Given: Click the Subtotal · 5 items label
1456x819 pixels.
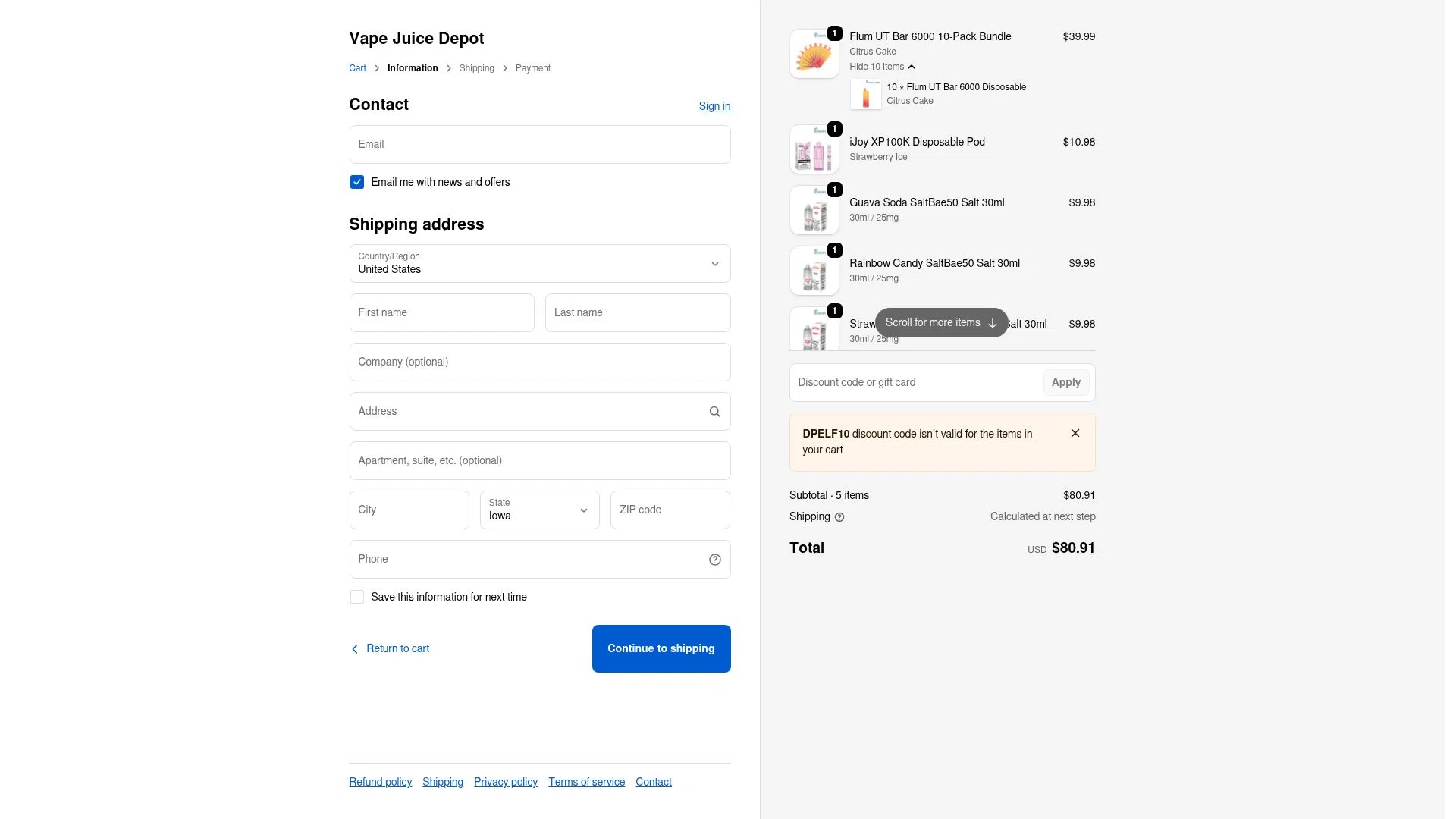Looking at the screenshot, I should click(x=829, y=495).
